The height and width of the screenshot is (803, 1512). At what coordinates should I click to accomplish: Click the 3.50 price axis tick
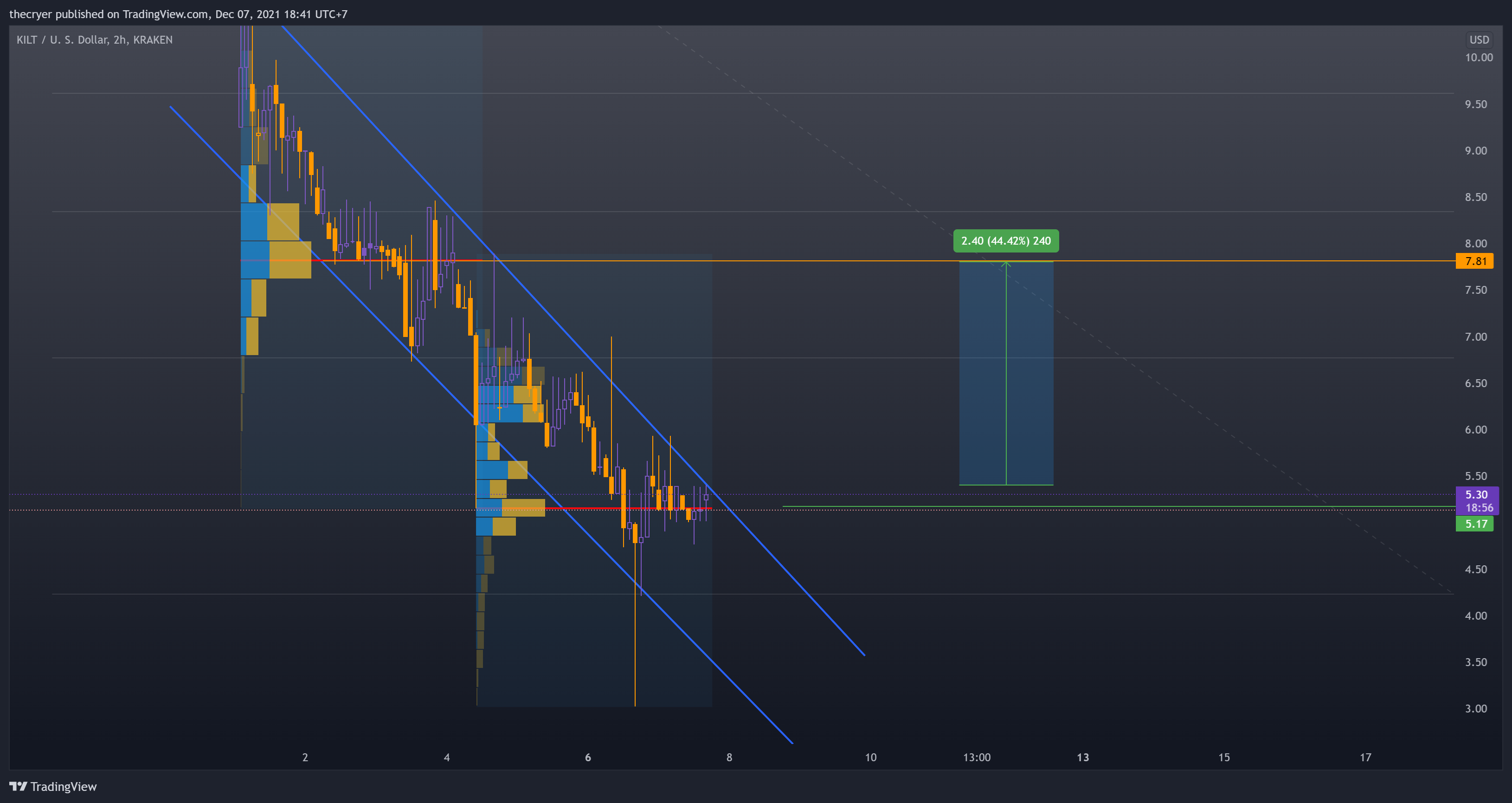[x=1476, y=662]
